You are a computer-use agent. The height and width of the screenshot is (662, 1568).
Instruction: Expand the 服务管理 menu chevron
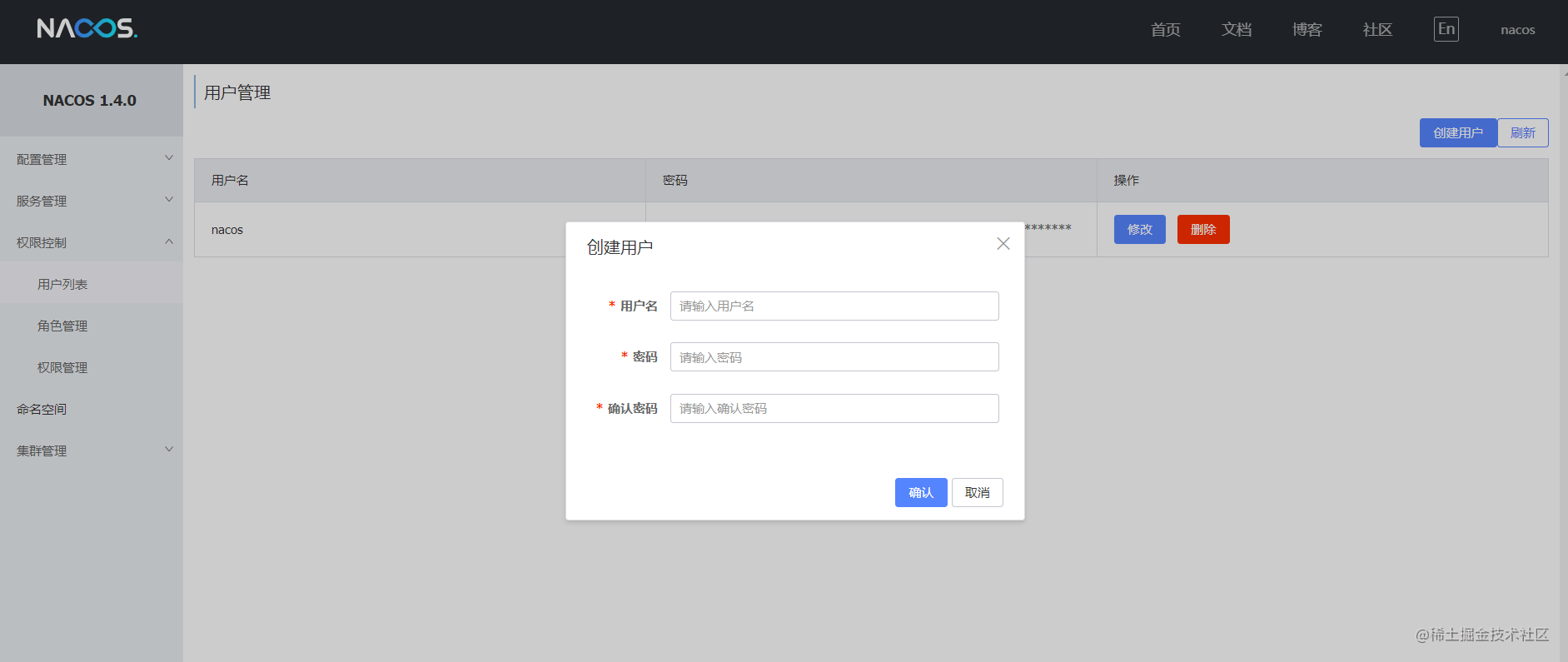[x=169, y=200]
